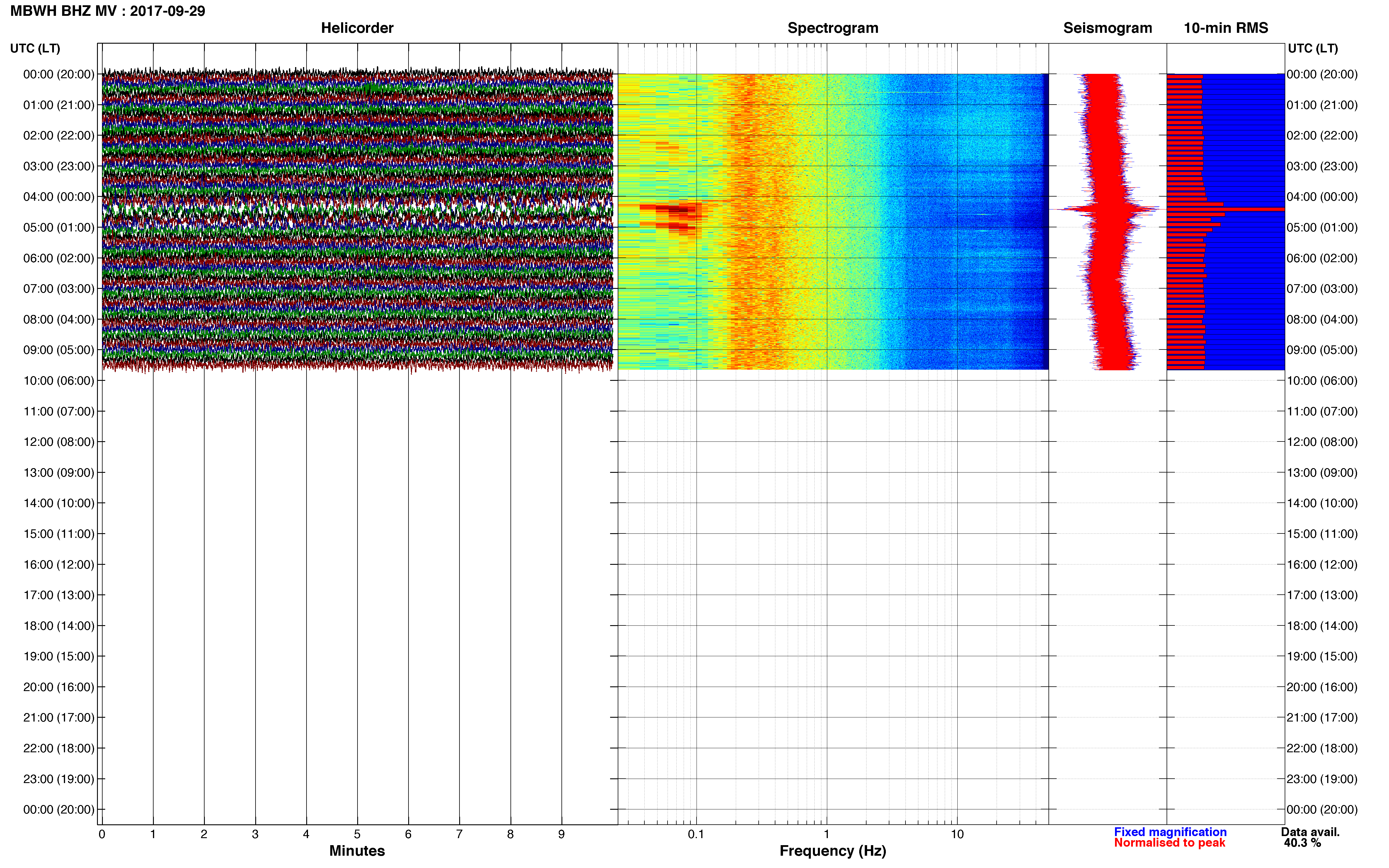This screenshot has height=868, width=1389.
Task: Click the left 00:00 (20:00) top time label
Action: [59, 75]
